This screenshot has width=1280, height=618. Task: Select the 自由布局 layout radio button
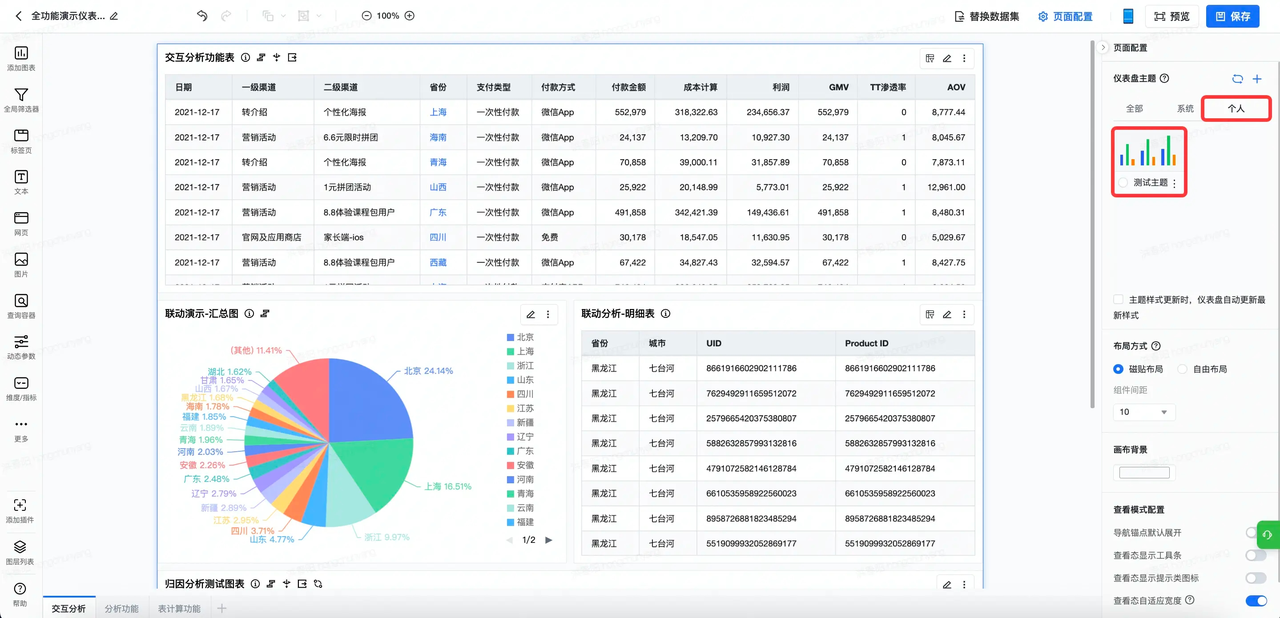(x=1182, y=369)
